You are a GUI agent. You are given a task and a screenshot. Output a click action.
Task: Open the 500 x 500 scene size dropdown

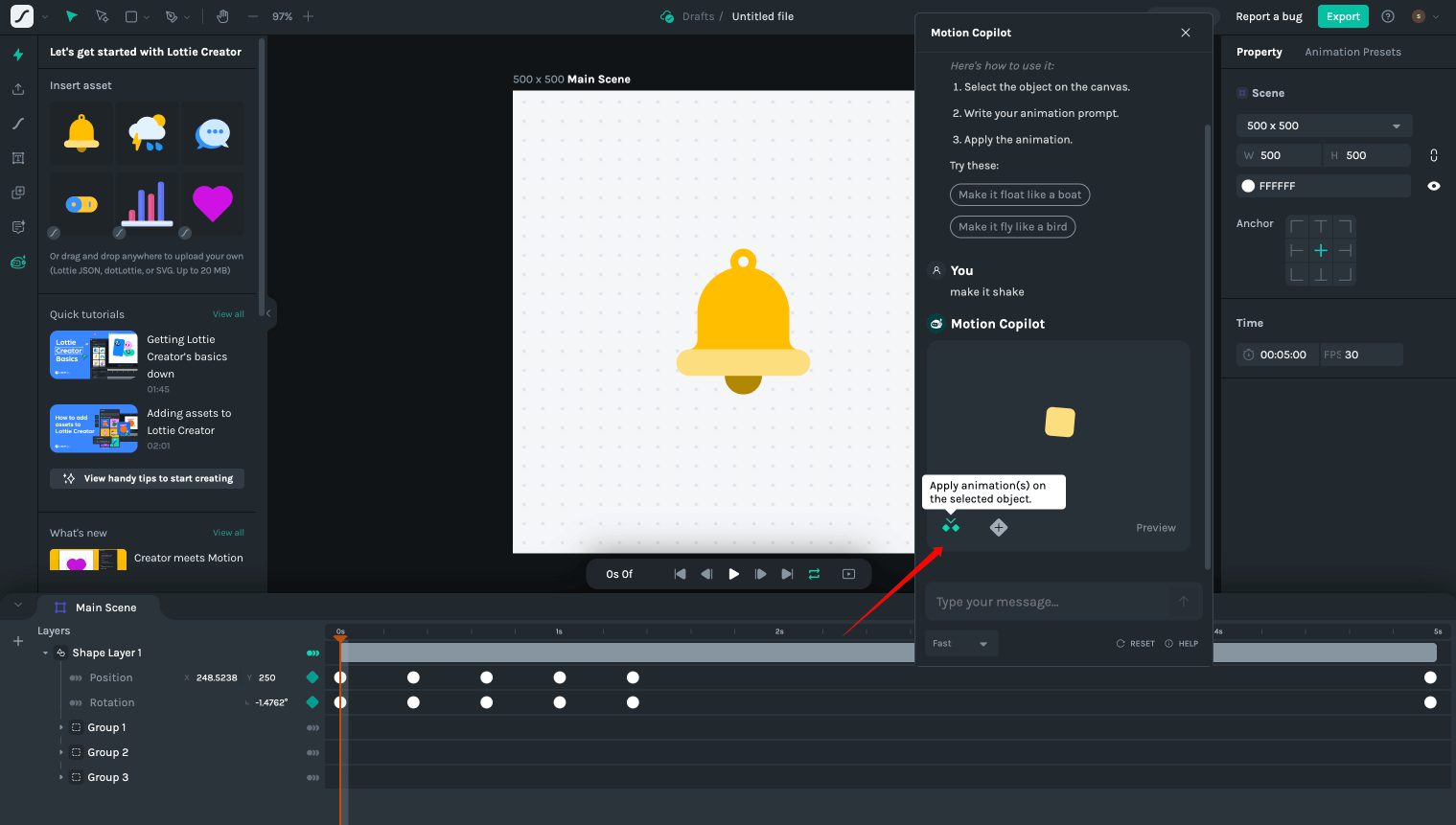[1323, 126]
